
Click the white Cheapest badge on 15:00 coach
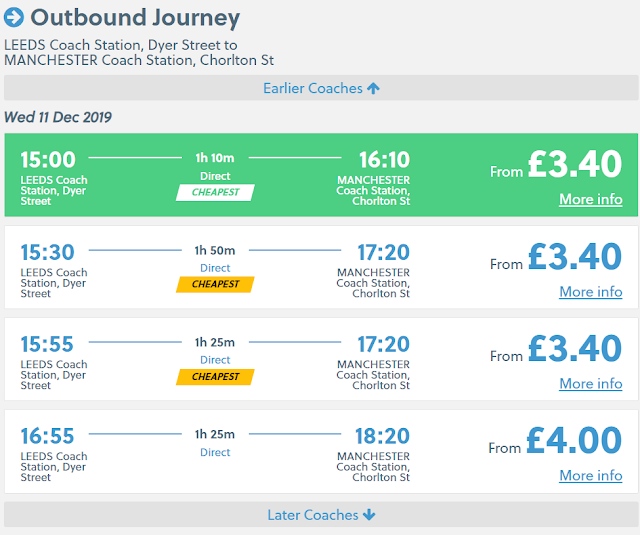(215, 192)
